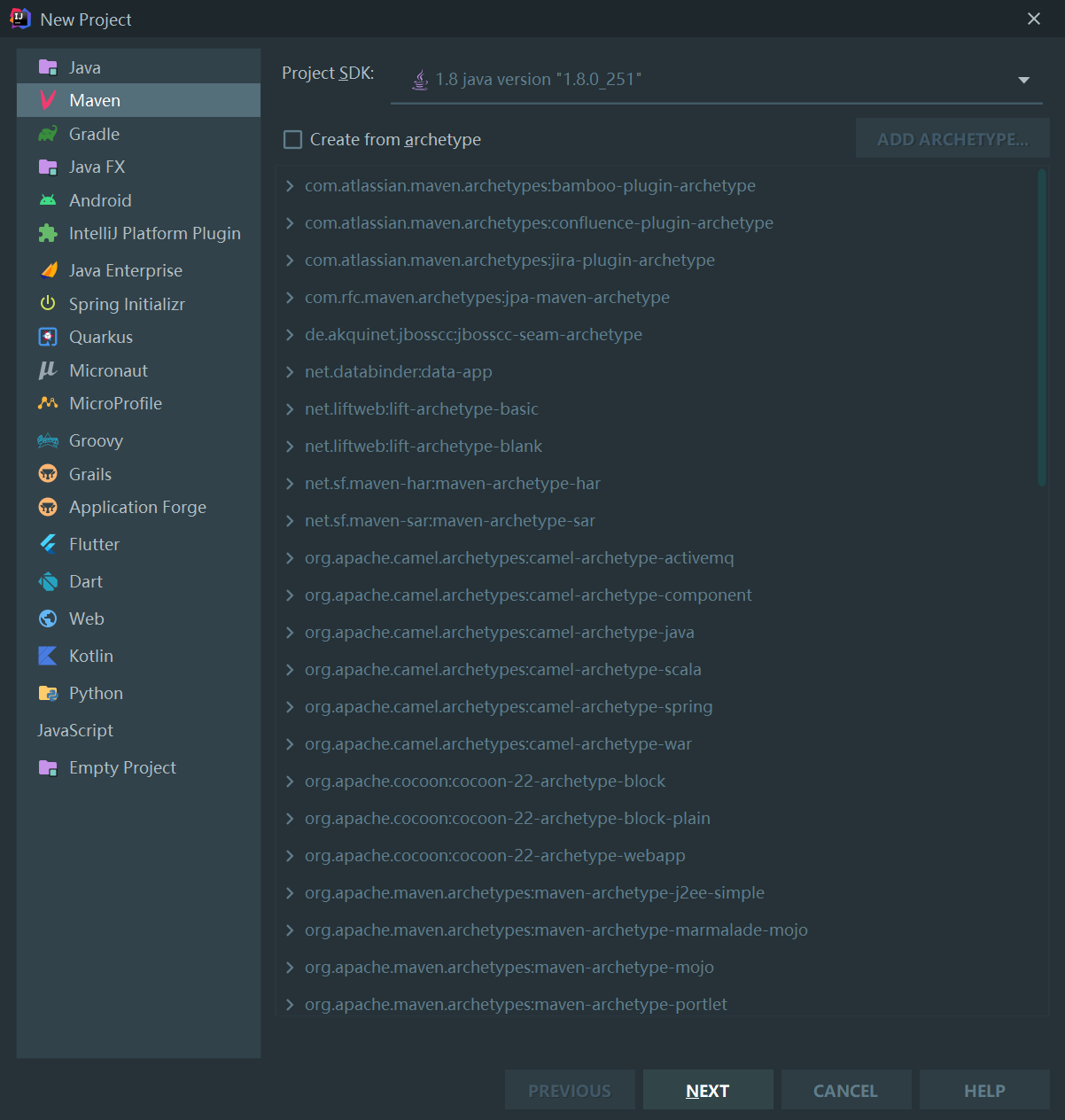Expand lift-archetype-blank entry
1065x1120 pixels.
(290, 446)
